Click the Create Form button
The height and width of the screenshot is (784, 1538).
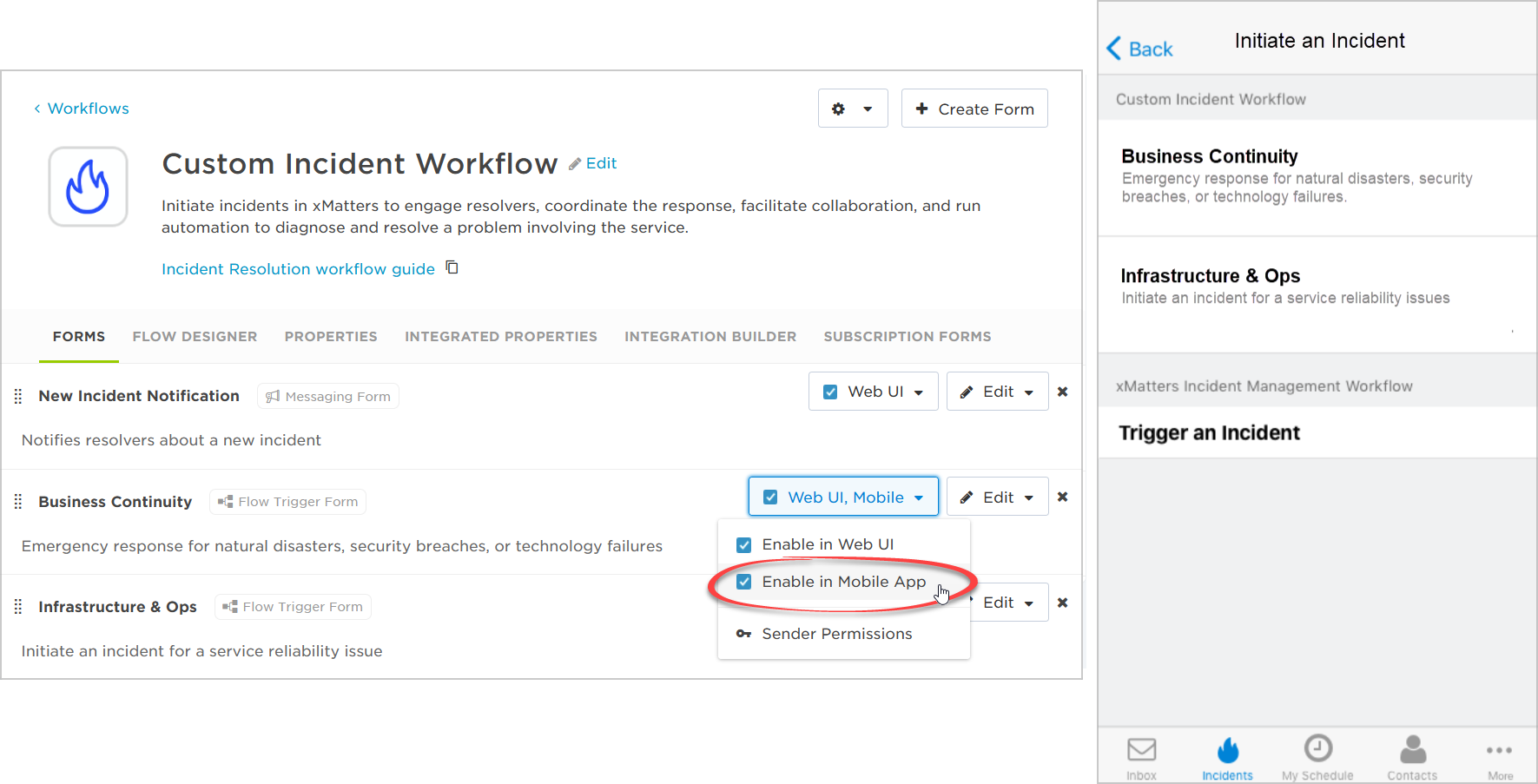[974, 109]
